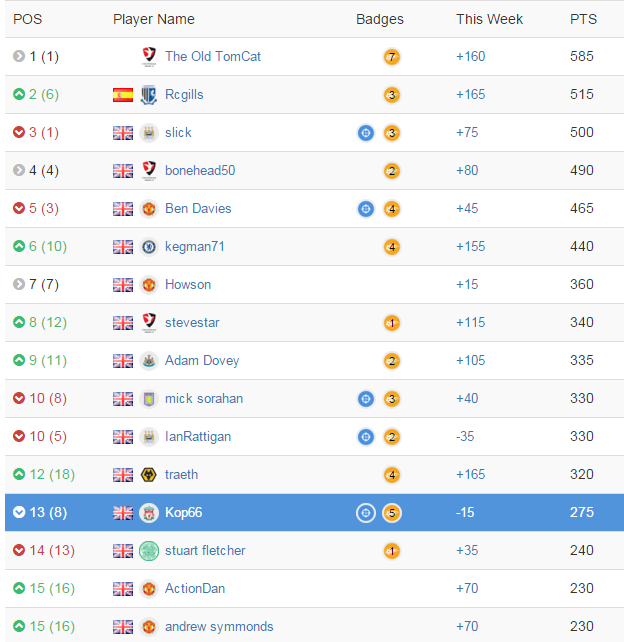Click the Chelsea crest next to kegman71

(x=149, y=246)
